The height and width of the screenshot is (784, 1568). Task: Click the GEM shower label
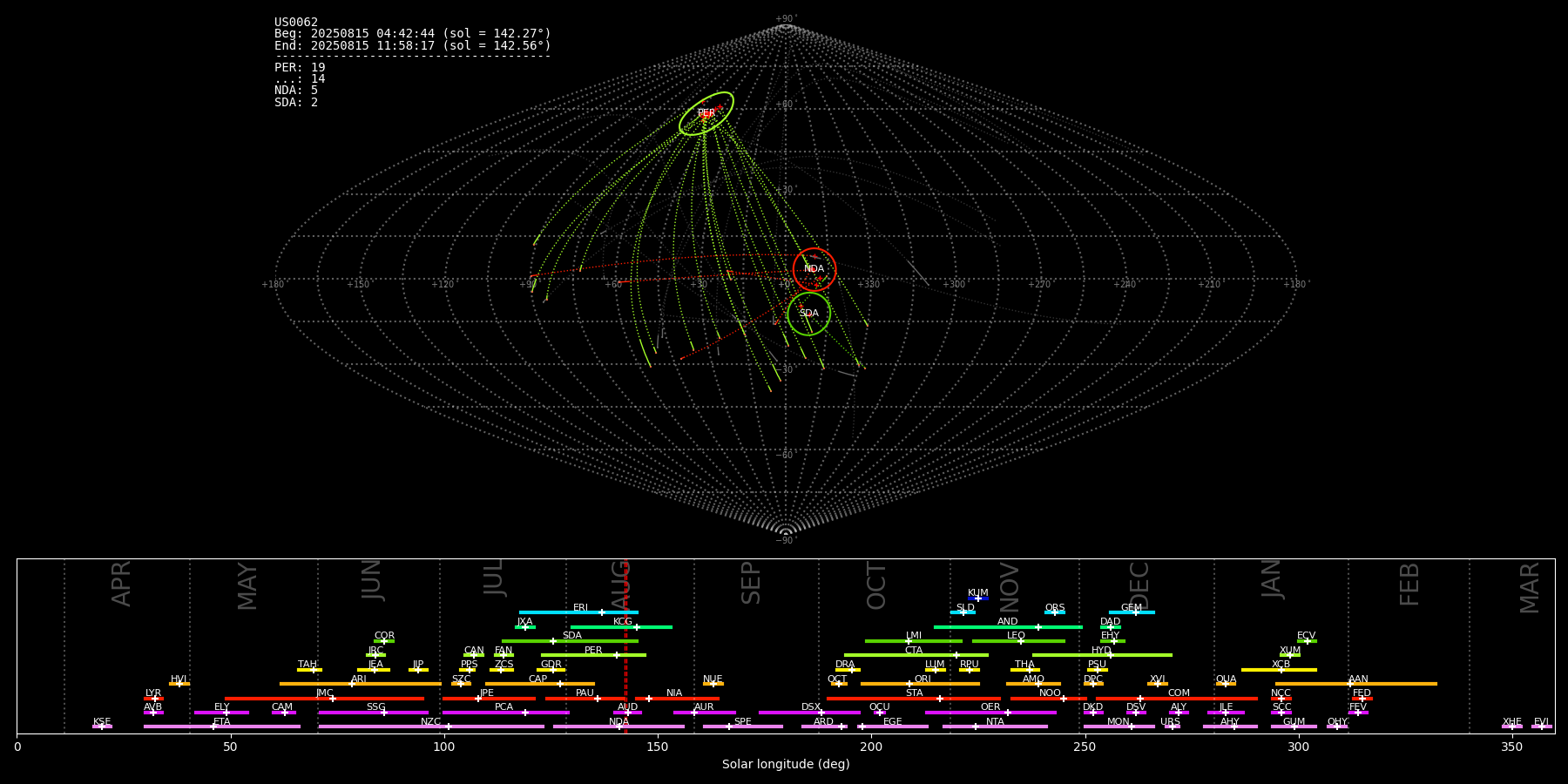[1132, 608]
